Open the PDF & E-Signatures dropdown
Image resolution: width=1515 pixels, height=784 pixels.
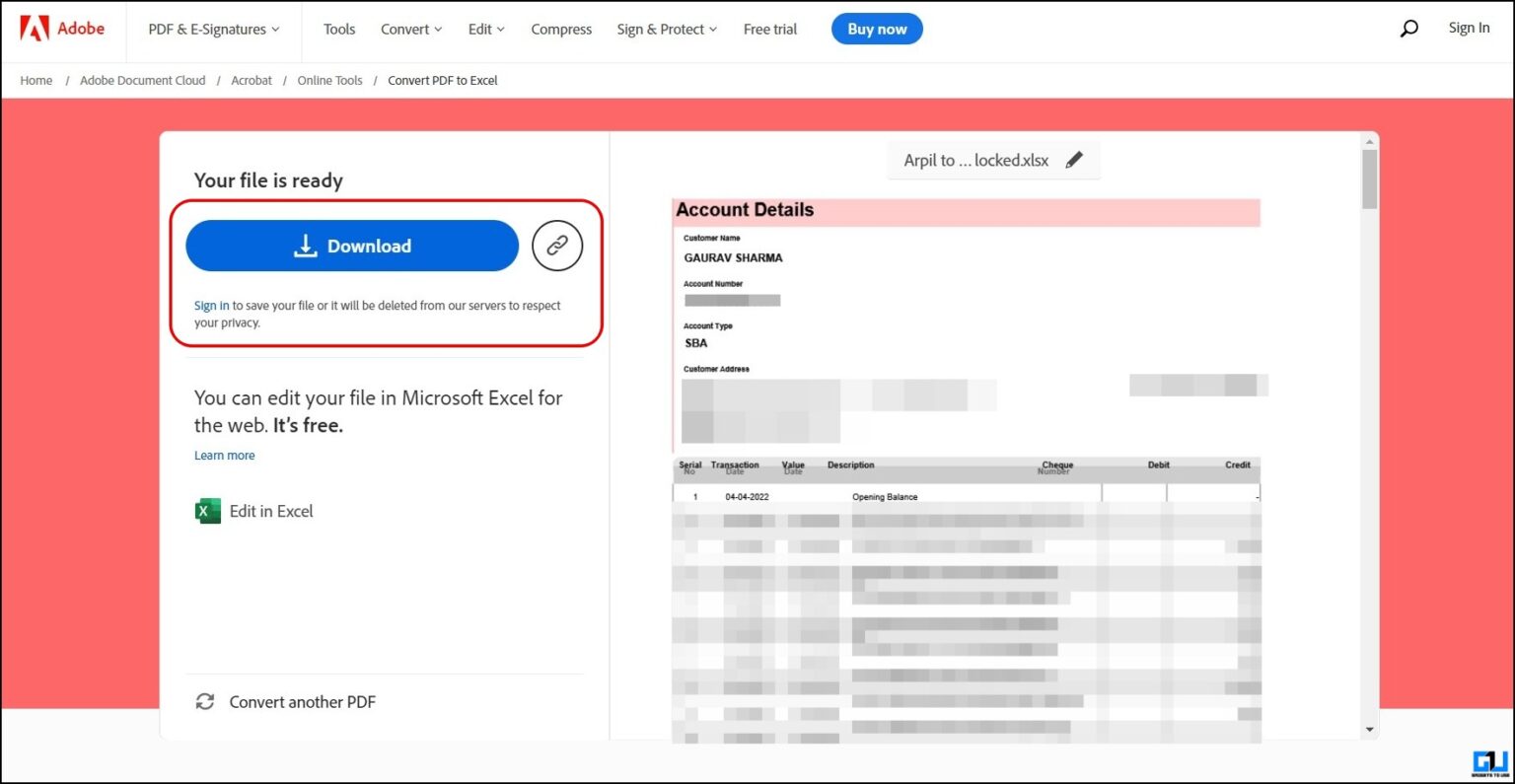click(213, 29)
